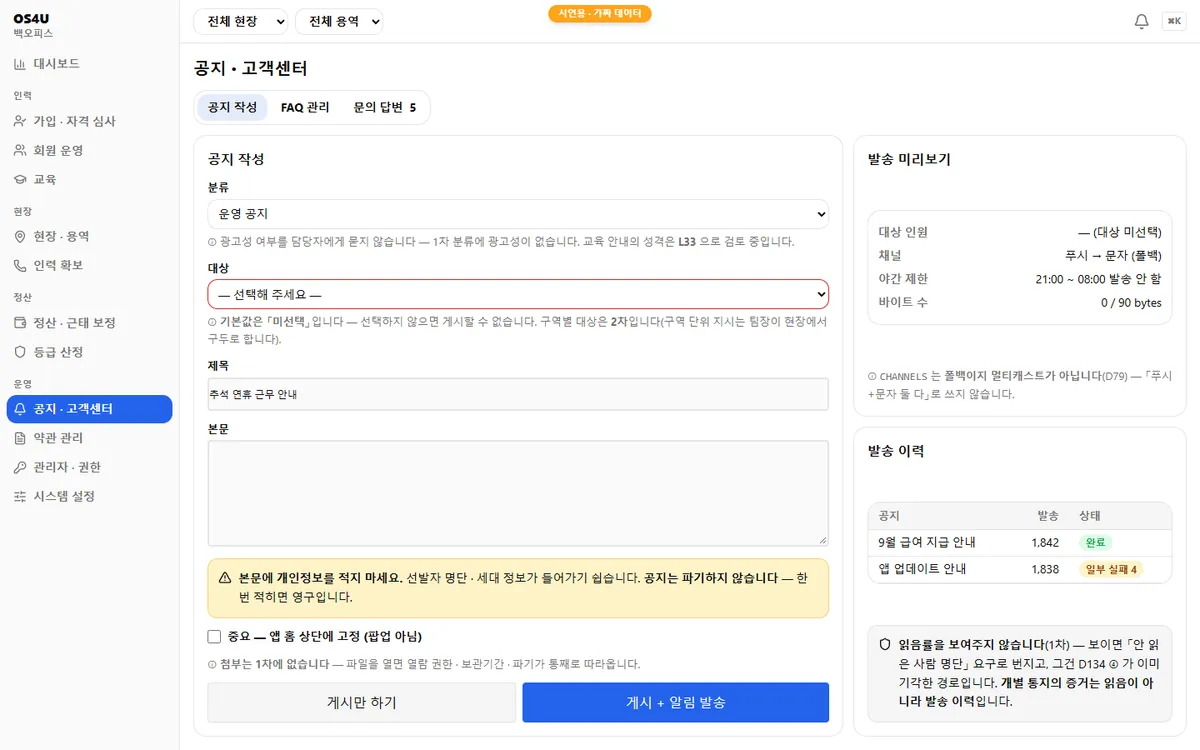
Task: Click the 일부 실패 4 status badge
Action: click(x=1112, y=569)
